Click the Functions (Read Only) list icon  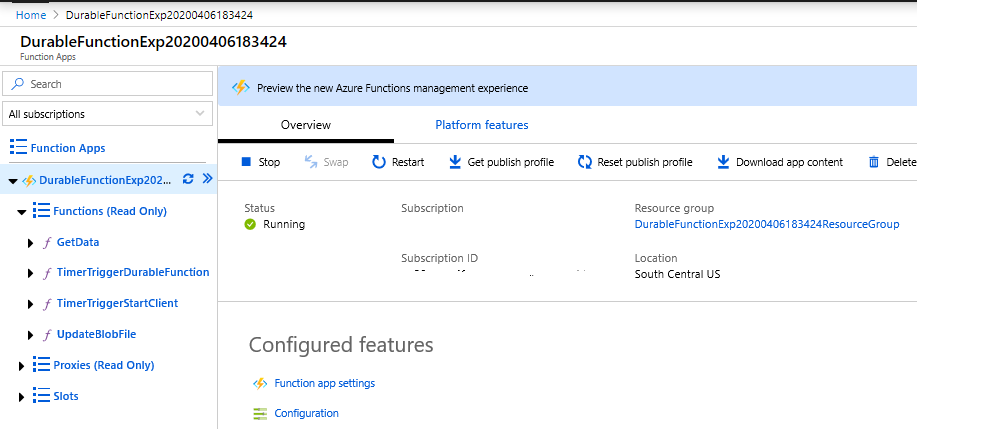coord(41,210)
